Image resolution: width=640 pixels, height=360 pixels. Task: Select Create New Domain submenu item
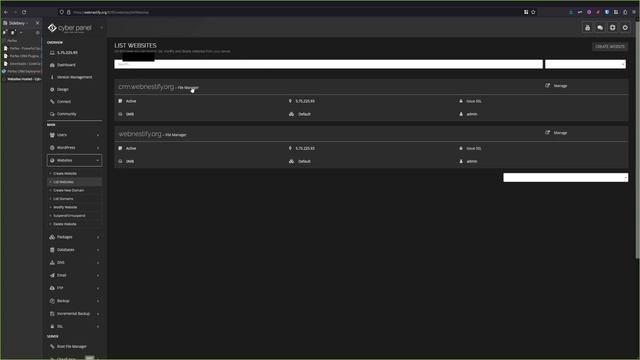coord(68,191)
